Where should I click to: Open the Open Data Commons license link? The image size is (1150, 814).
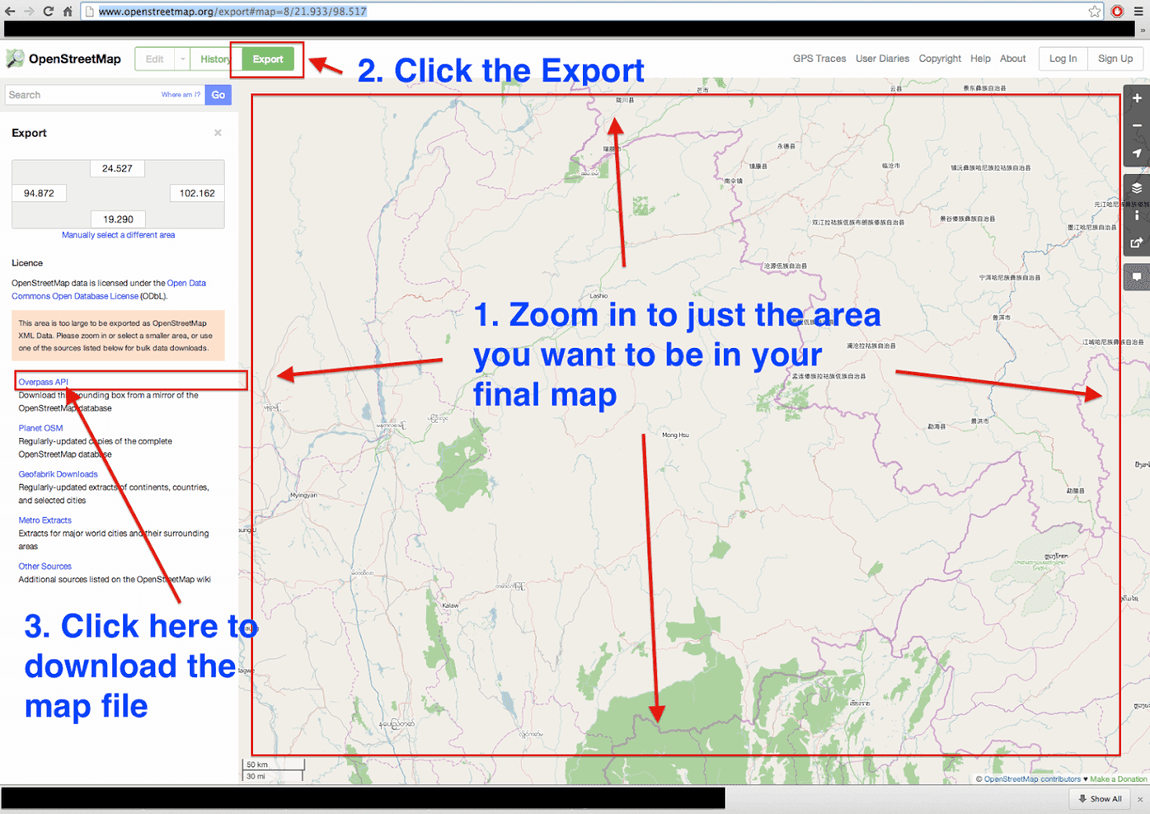[109, 290]
